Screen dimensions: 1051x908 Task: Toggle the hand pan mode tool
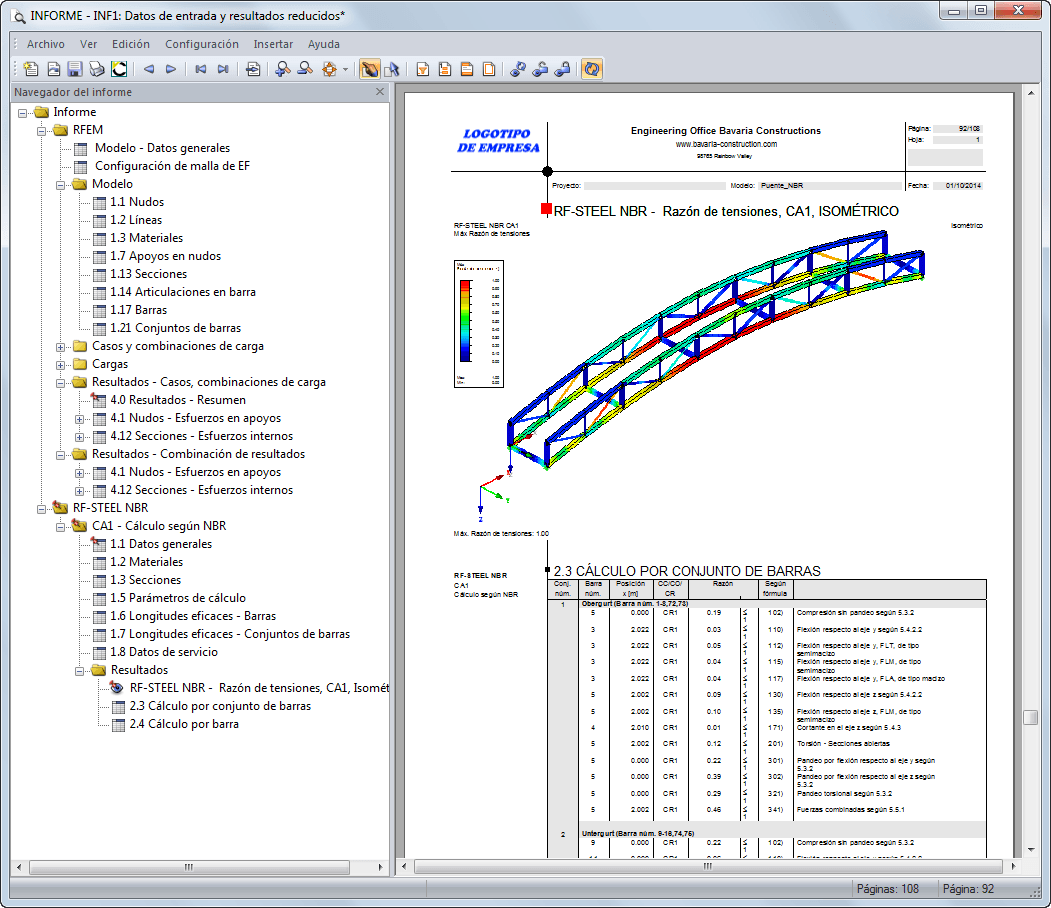(369, 69)
